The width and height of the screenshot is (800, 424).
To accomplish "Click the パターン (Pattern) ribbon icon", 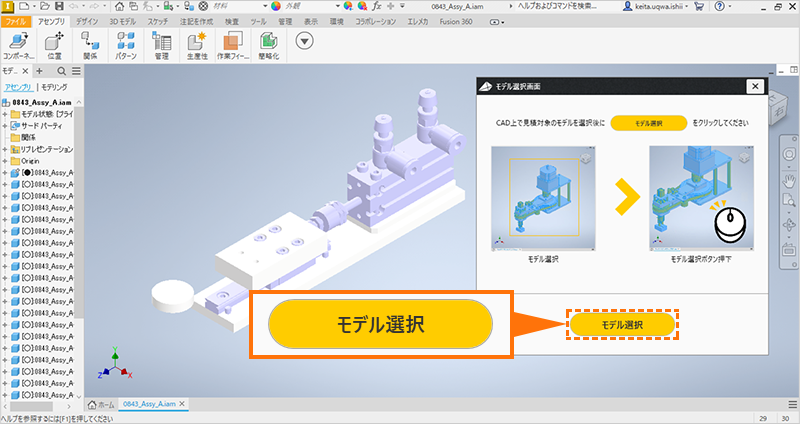I will [x=126, y=40].
